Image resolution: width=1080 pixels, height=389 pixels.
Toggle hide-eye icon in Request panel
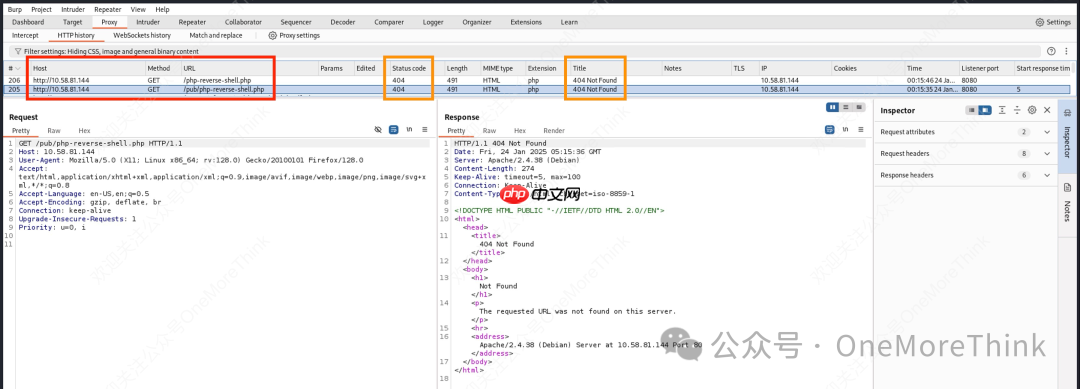pyautogui.click(x=377, y=129)
